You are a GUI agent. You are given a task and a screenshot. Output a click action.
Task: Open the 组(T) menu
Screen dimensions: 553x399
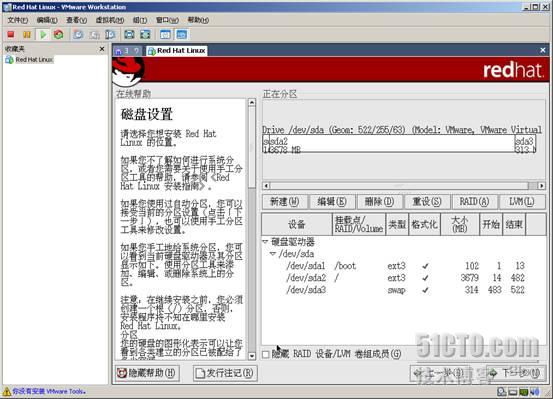pyautogui.click(x=140, y=20)
